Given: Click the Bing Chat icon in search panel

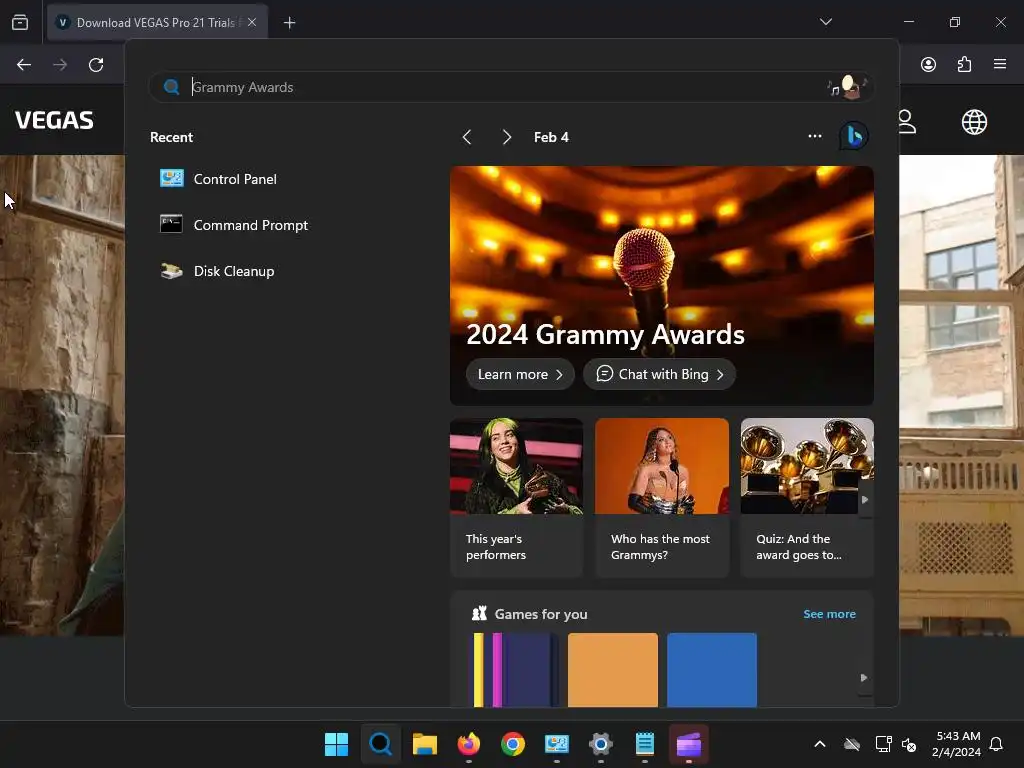Looking at the screenshot, I should [x=854, y=136].
